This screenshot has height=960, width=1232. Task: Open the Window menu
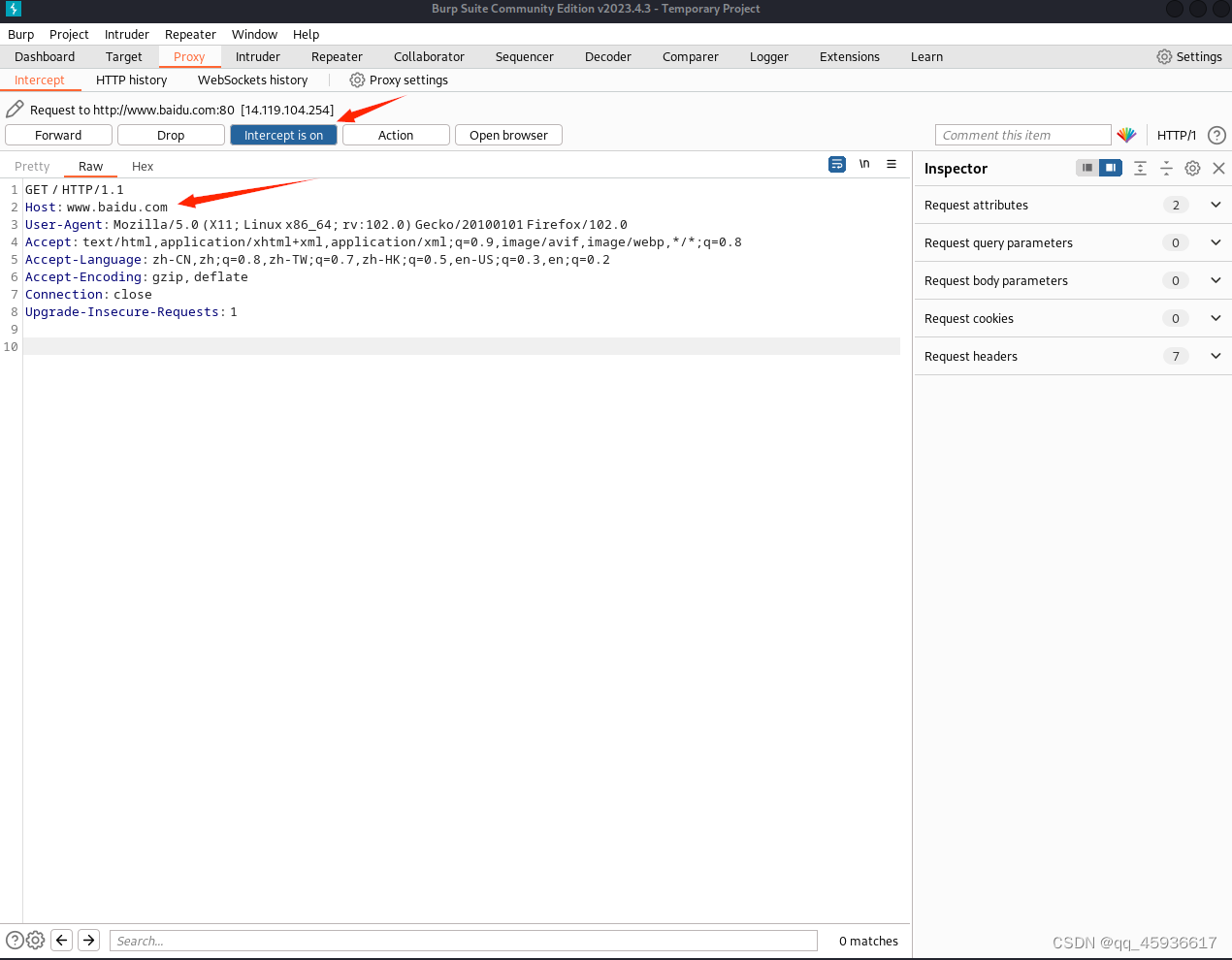coord(254,34)
